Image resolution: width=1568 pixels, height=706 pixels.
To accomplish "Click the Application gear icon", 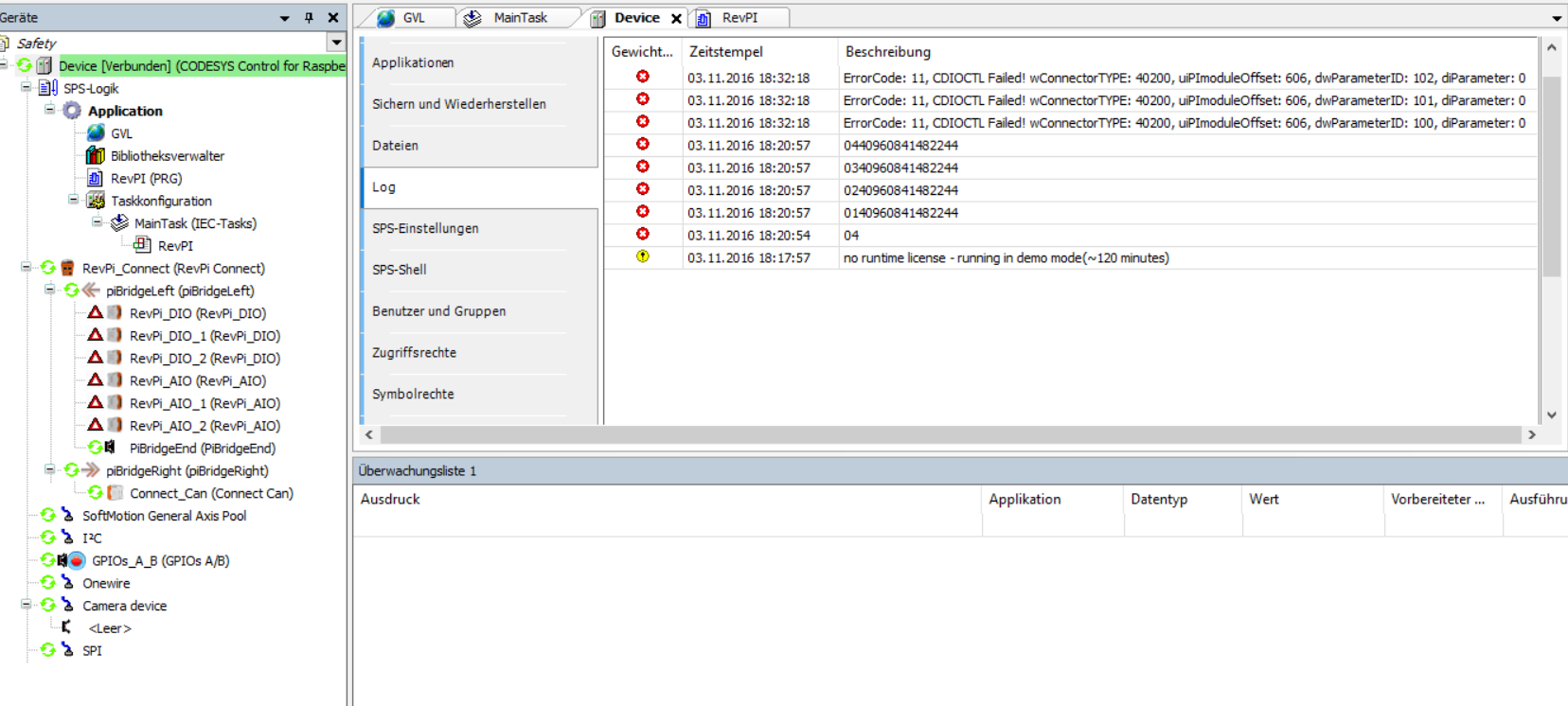I will click(72, 111).
